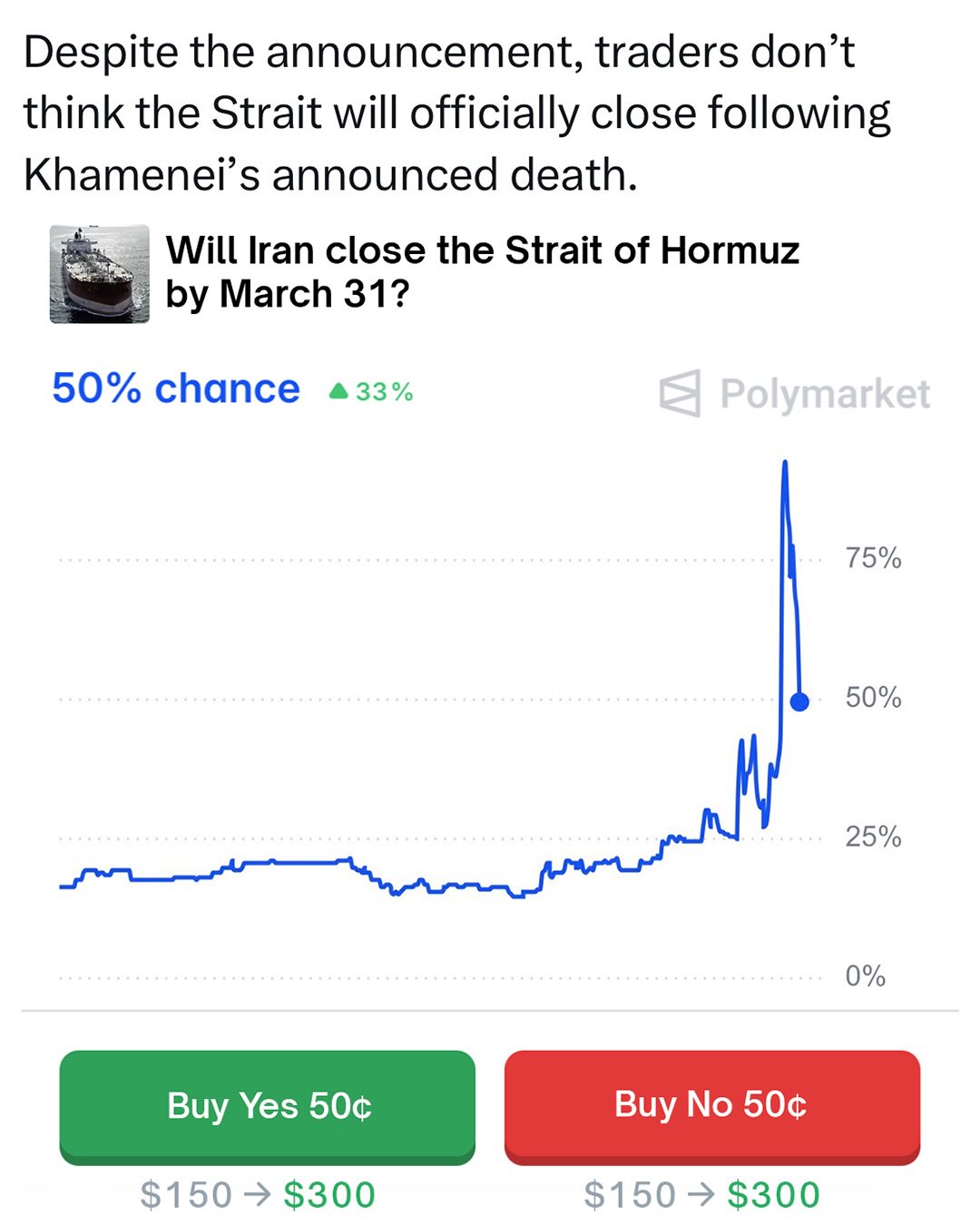The height and width of the screenshot is (1225, 980).
Task: Click the 33% change percentage text
Action: click(384, 392)
